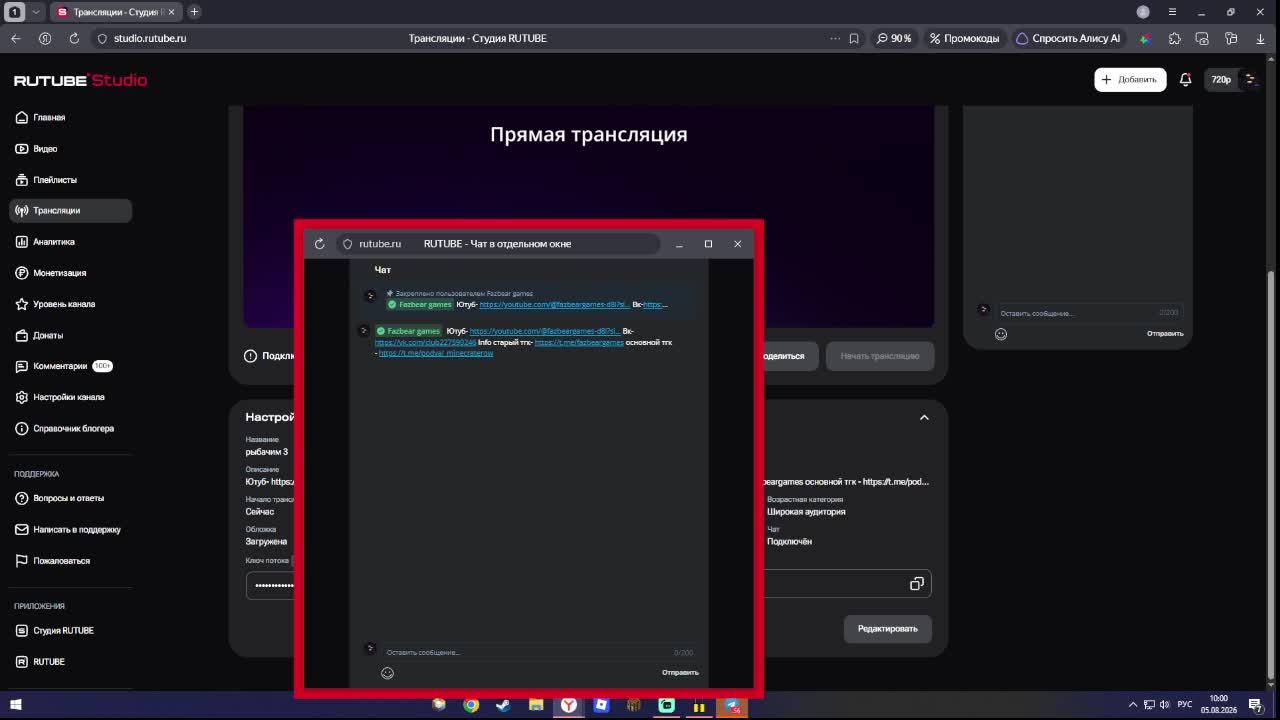Reload the chat popup window
This screenshot has height=720, width=1280.
coord(319,244)
